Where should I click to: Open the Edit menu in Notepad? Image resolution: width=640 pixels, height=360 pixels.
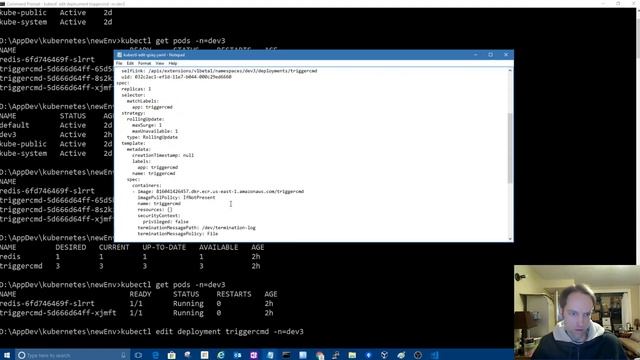[130, 63]
